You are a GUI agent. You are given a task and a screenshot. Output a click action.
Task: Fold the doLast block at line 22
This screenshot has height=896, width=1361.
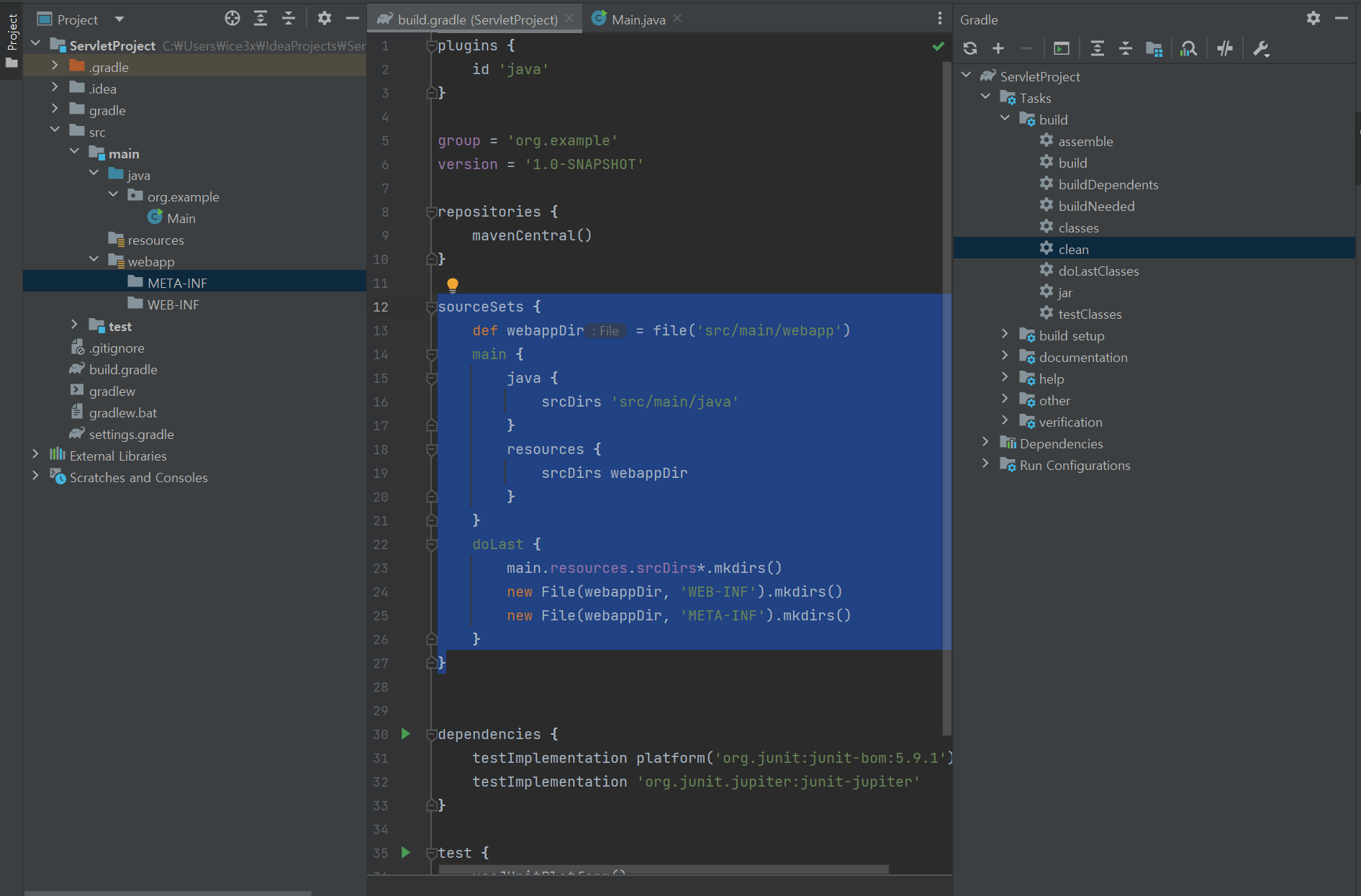pyautogui.click(x=432, y=545)
